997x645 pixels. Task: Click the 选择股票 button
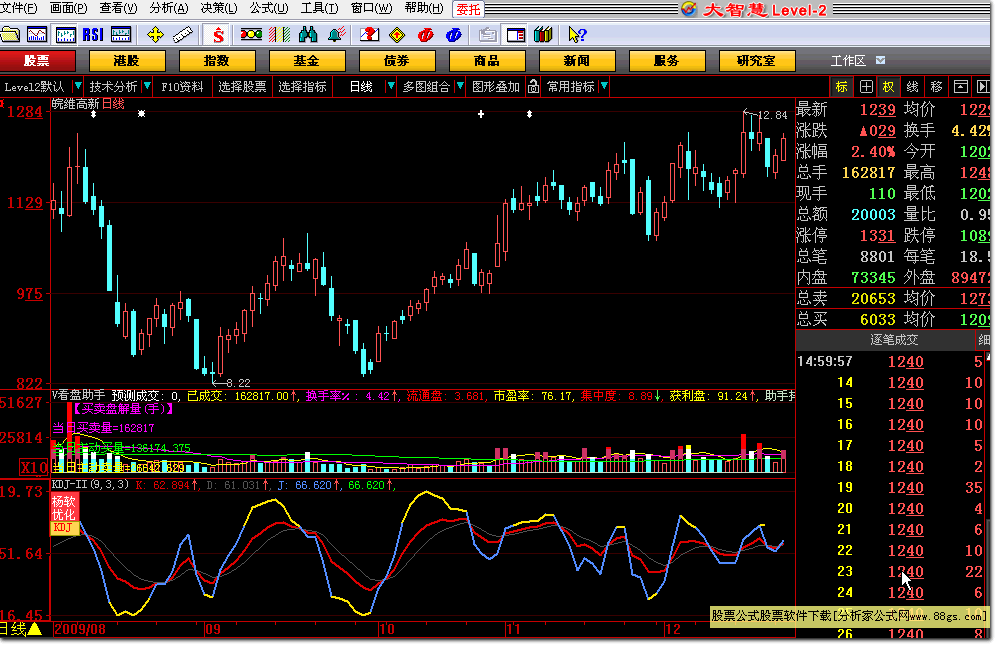242,87
